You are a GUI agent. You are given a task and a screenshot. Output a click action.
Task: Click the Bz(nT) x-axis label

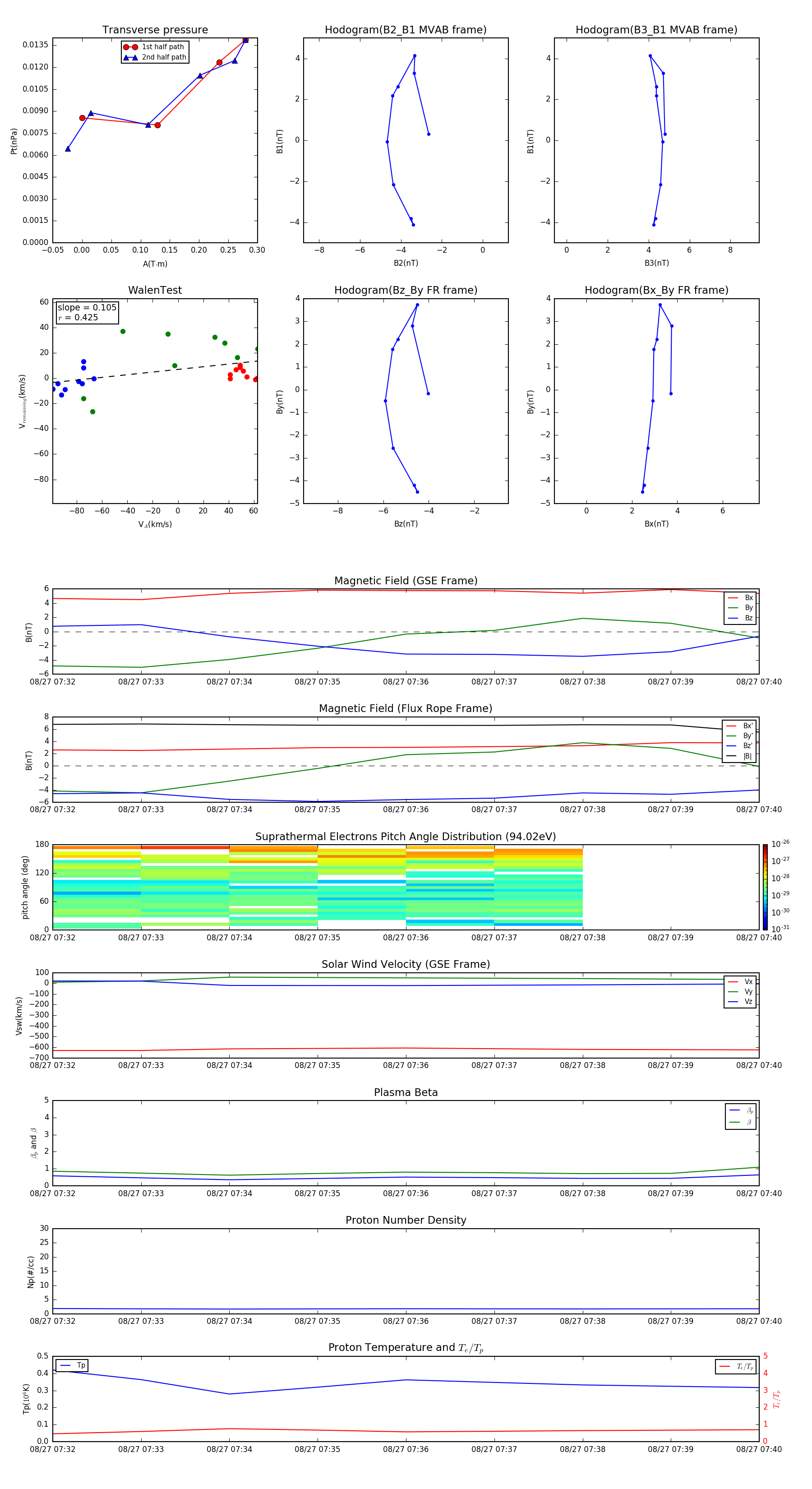click(x=406, y=524)
